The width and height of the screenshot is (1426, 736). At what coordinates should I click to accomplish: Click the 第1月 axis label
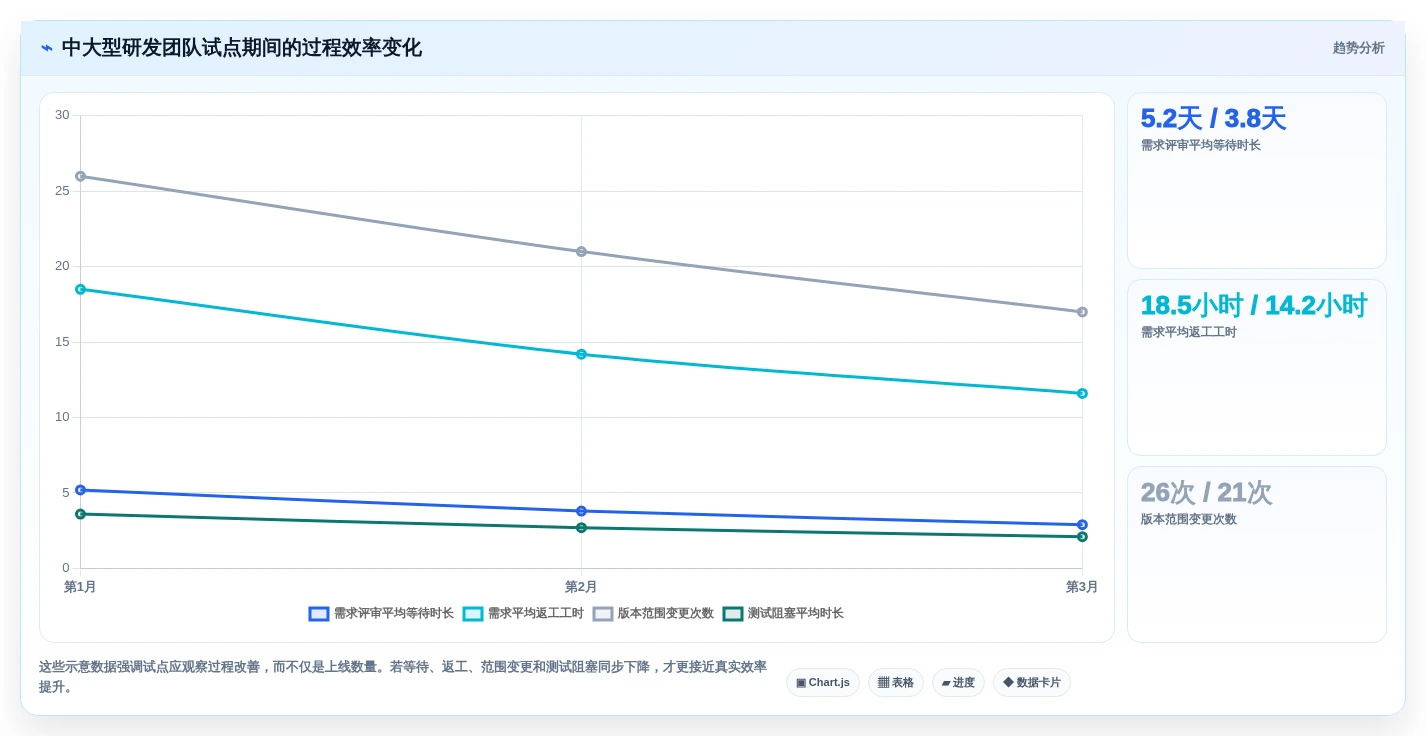pyautogui.click(x=80, y=587)
